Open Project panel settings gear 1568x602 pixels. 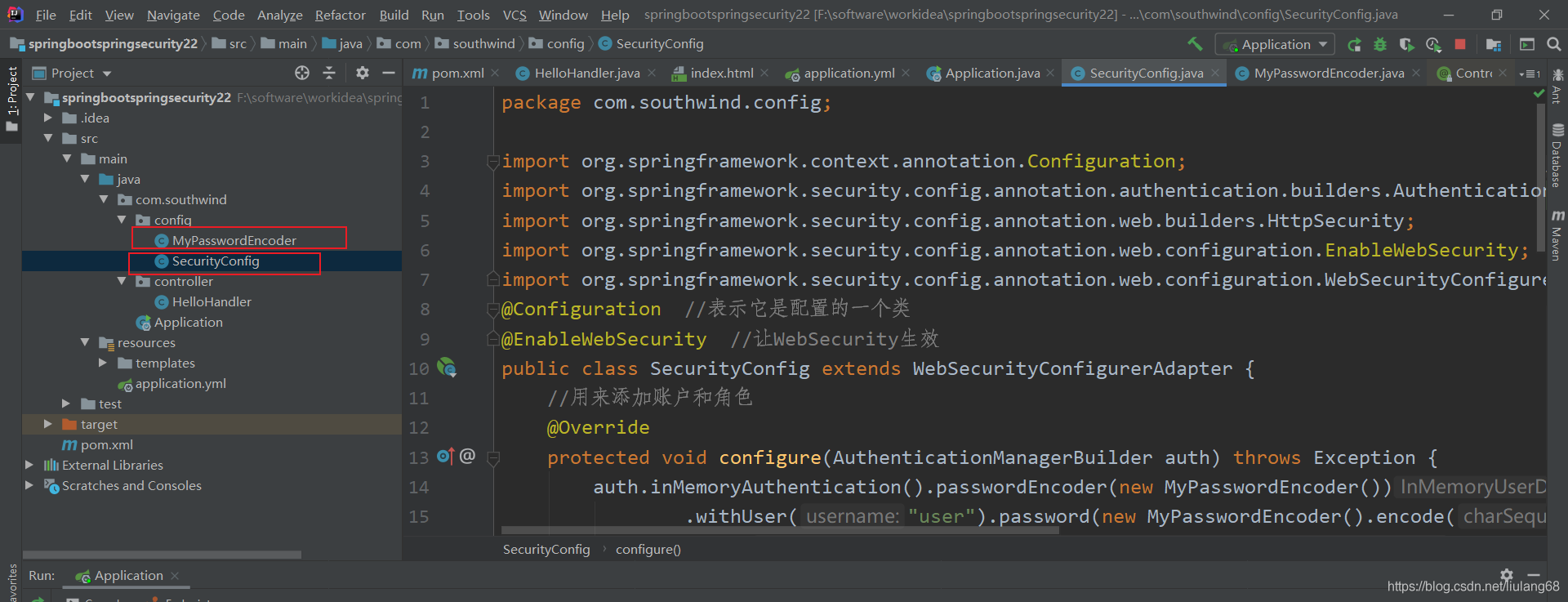click(x=363, y=73)
